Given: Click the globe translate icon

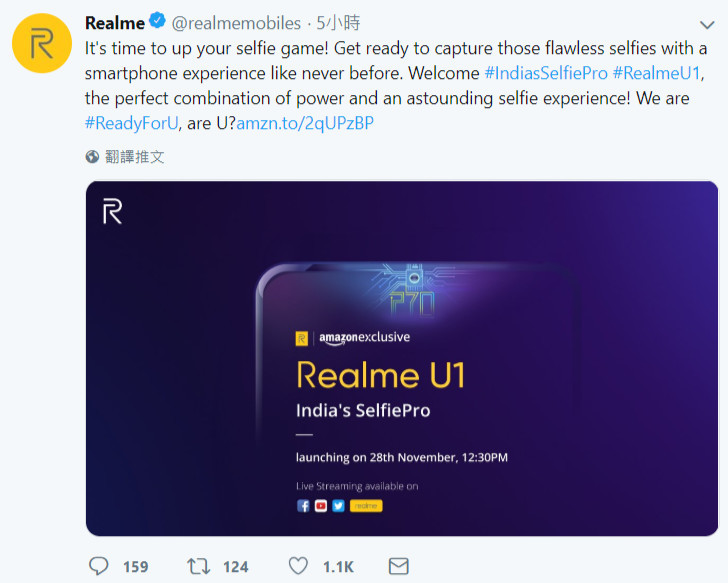Looking at the screenshot, I should [93, 157].
